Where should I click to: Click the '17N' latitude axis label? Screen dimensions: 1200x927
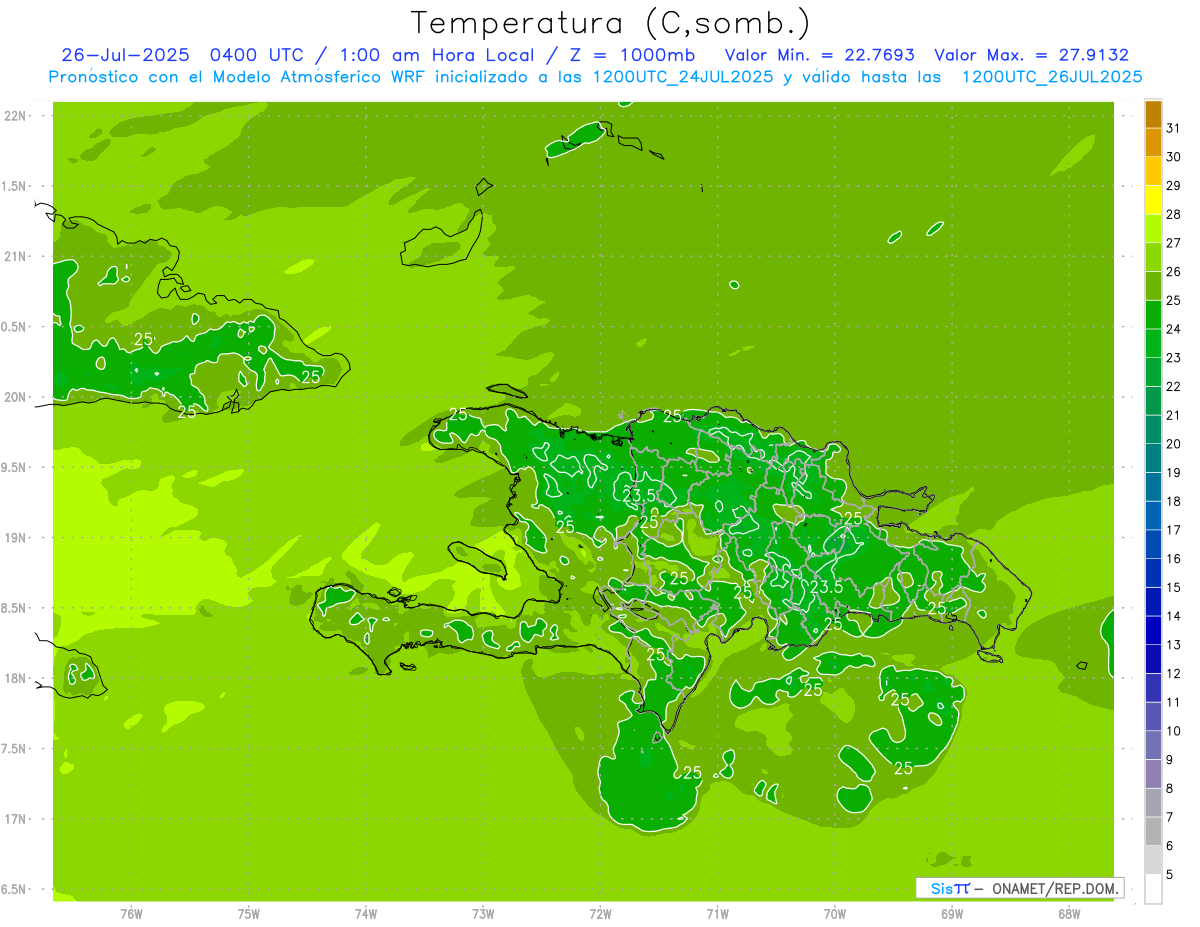[x=17, y=819]
